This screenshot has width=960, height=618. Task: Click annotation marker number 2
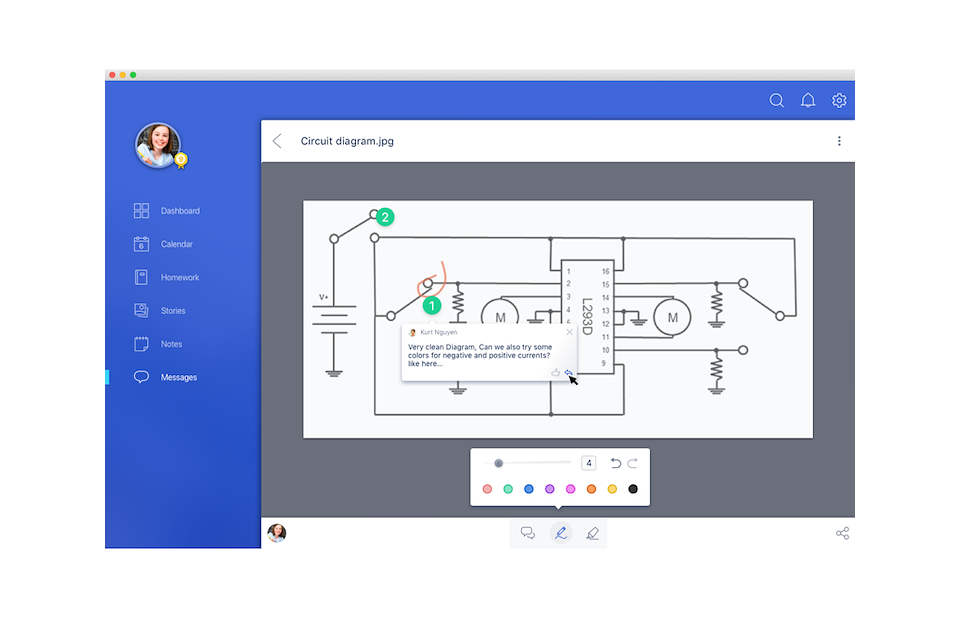pyautogui.click(x=384, y=217)
